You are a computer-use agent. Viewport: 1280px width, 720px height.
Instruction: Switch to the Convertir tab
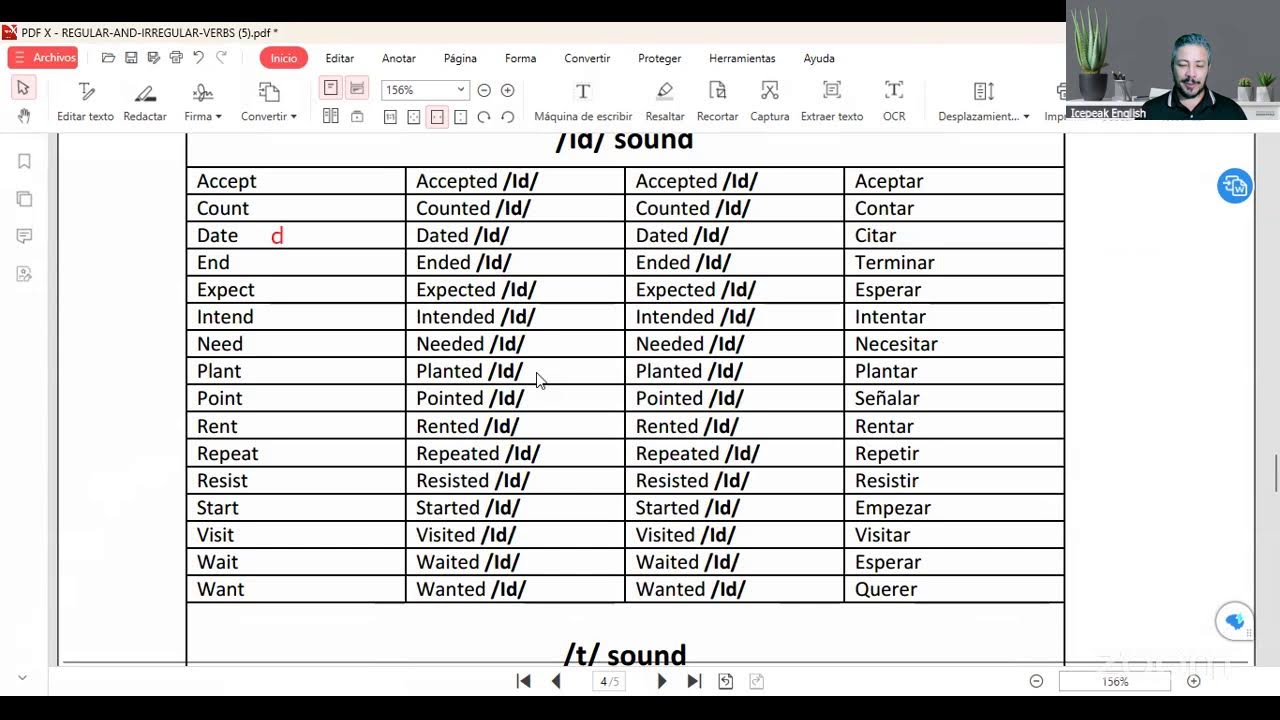point(587,58)
